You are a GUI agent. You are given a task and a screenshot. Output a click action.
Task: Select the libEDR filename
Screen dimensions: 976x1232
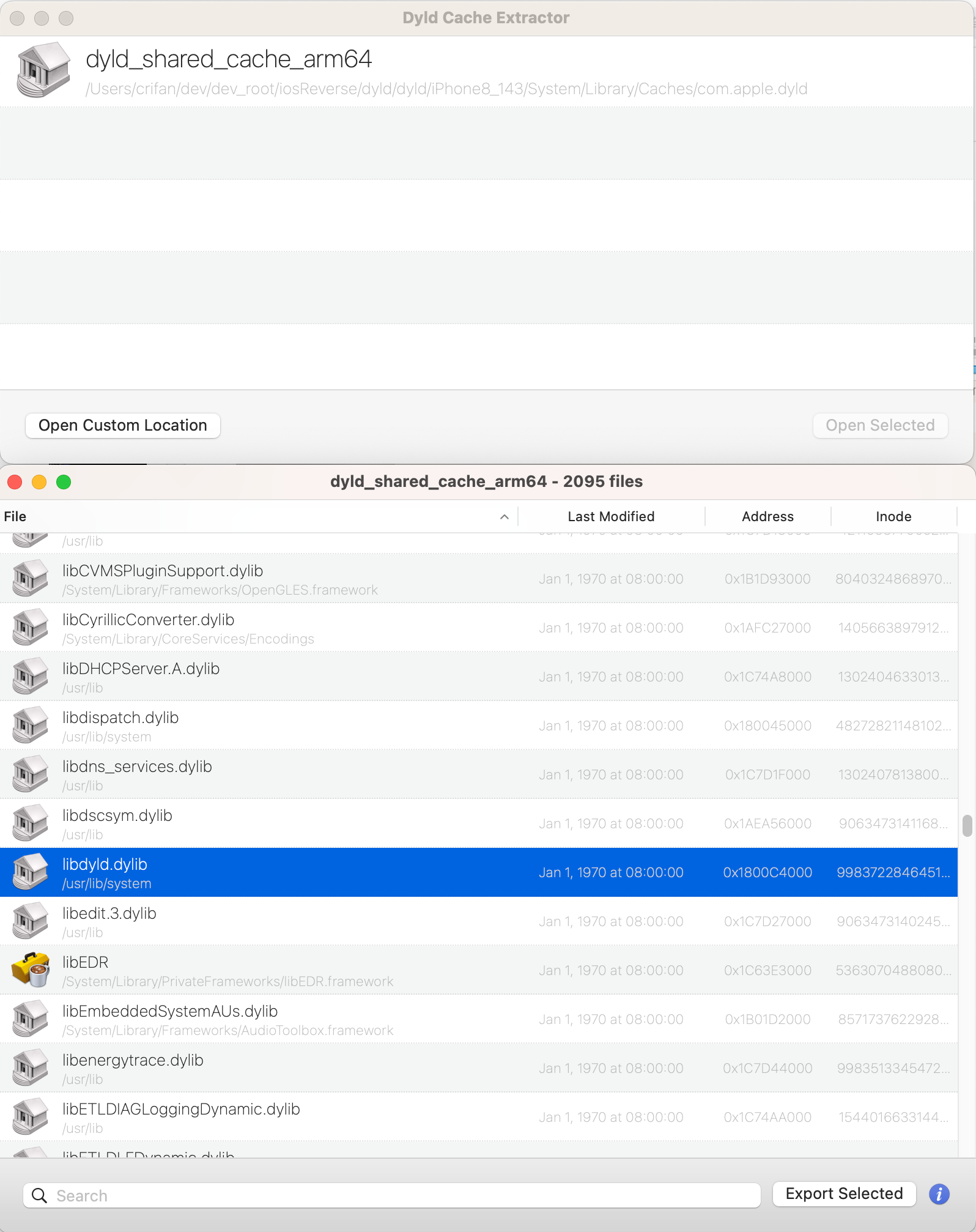point(86,962)
